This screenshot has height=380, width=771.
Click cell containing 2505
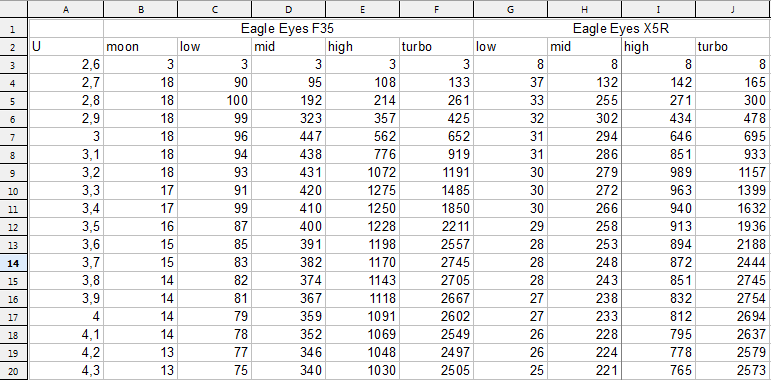pyautogui.click(x=437, y=371)
